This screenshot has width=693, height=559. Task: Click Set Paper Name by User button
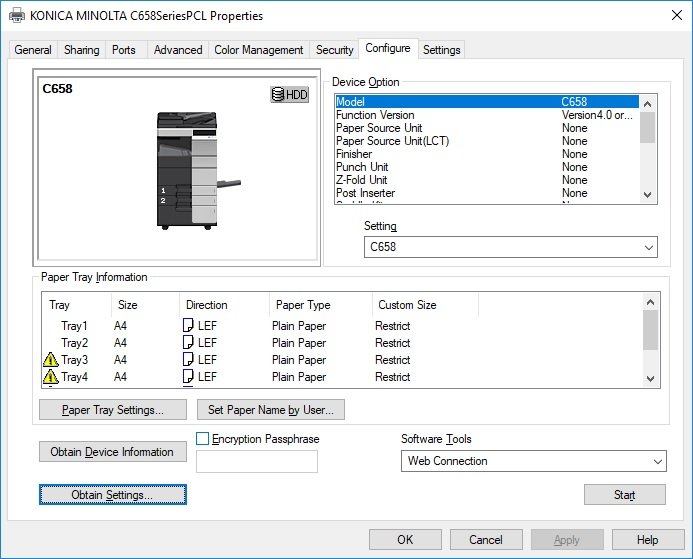click(x=270, y=410)
